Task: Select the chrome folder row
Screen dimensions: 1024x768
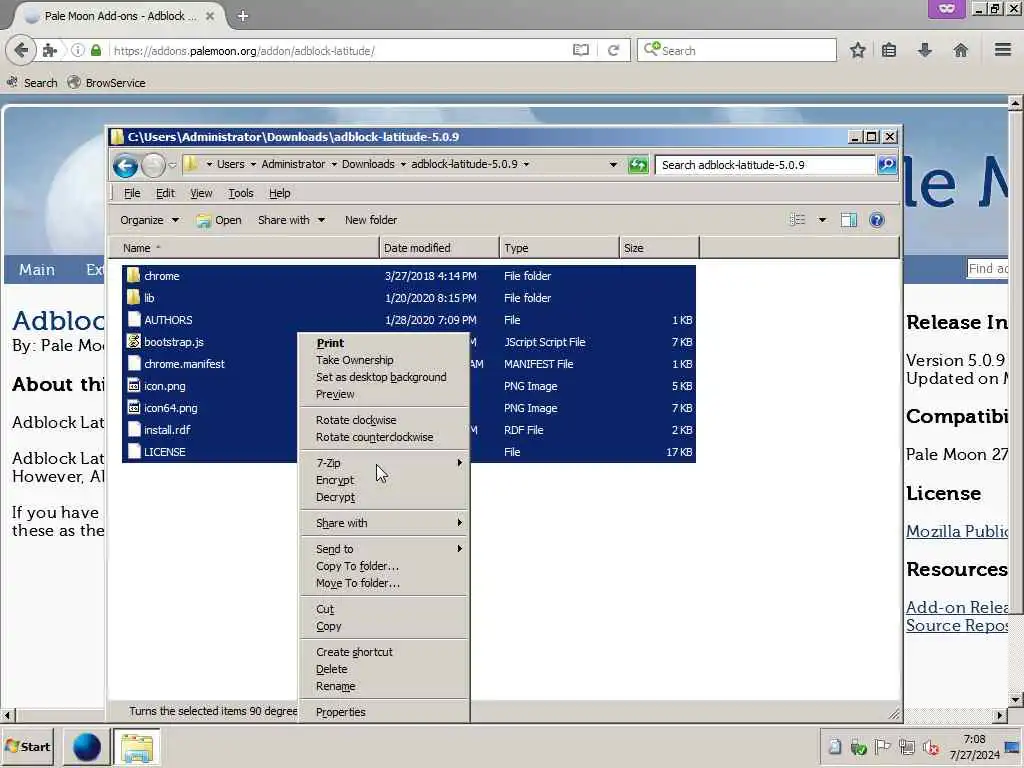Action: (409, 276)
